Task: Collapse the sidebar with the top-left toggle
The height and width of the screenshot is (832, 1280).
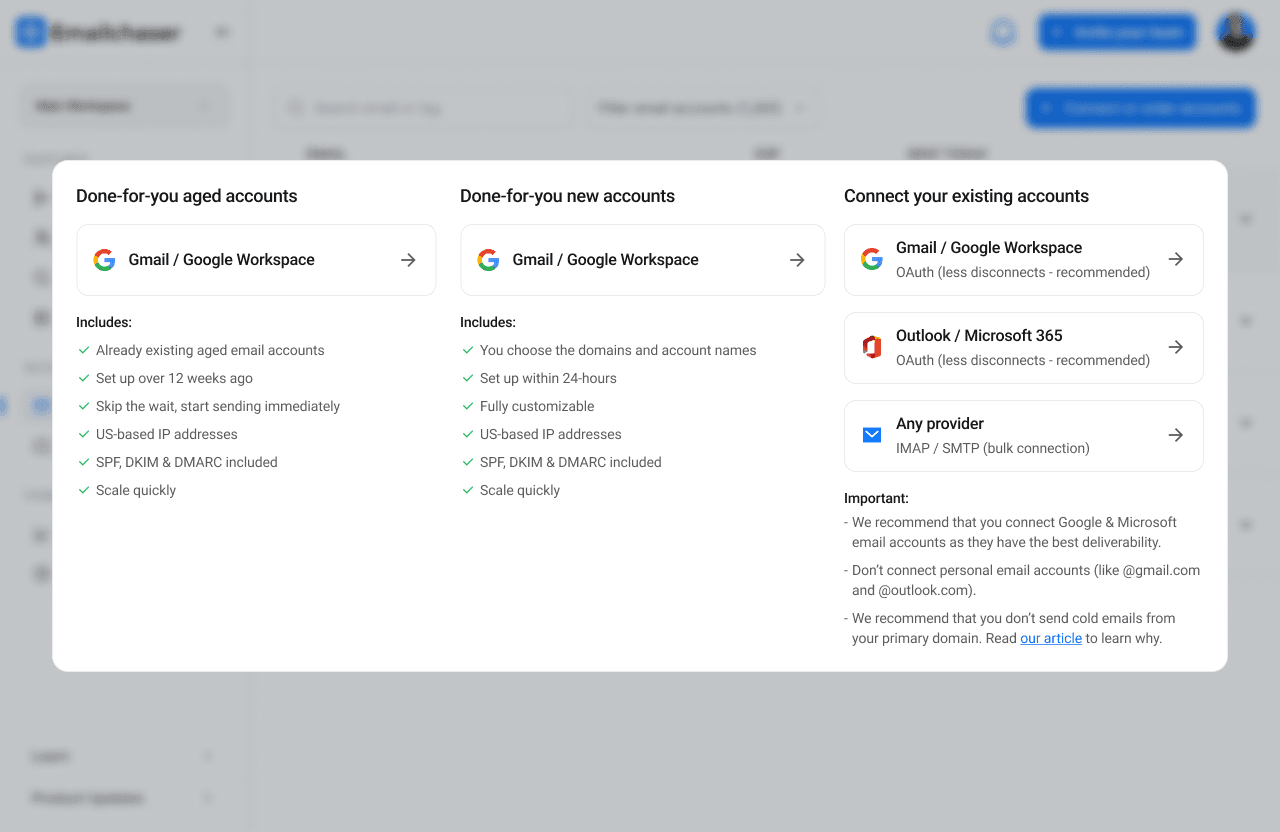Action: [x=221, y=31]
